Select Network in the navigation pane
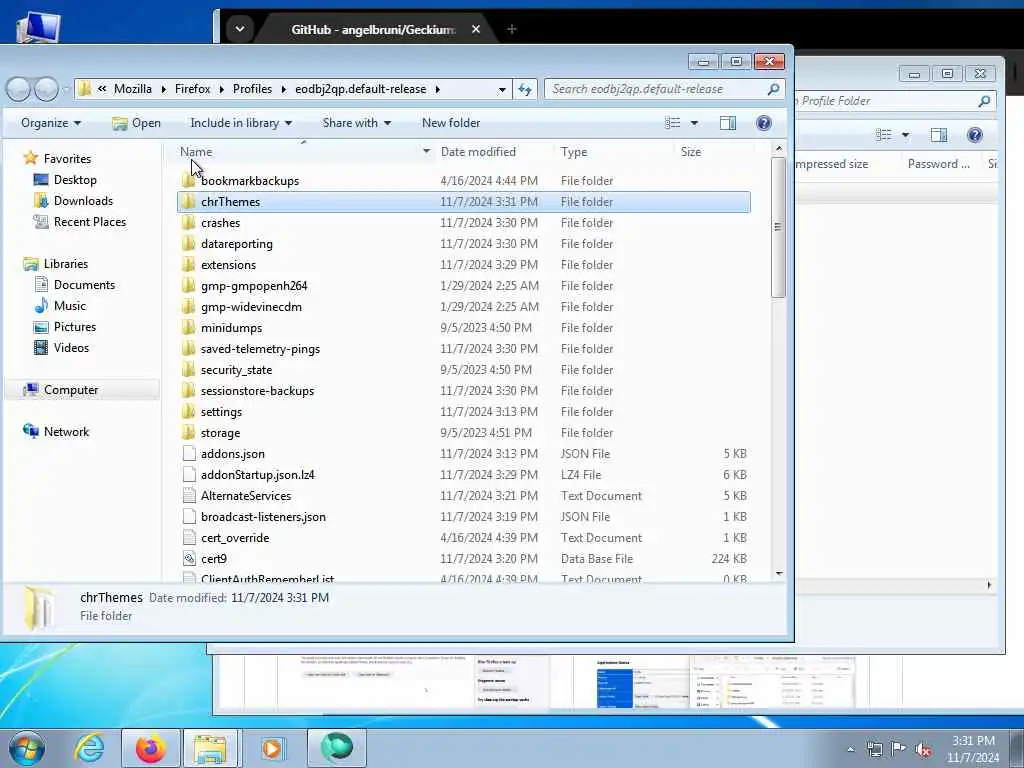Image resolution: width=1024 pixels, height=768 pixels. tap(66, 432)
